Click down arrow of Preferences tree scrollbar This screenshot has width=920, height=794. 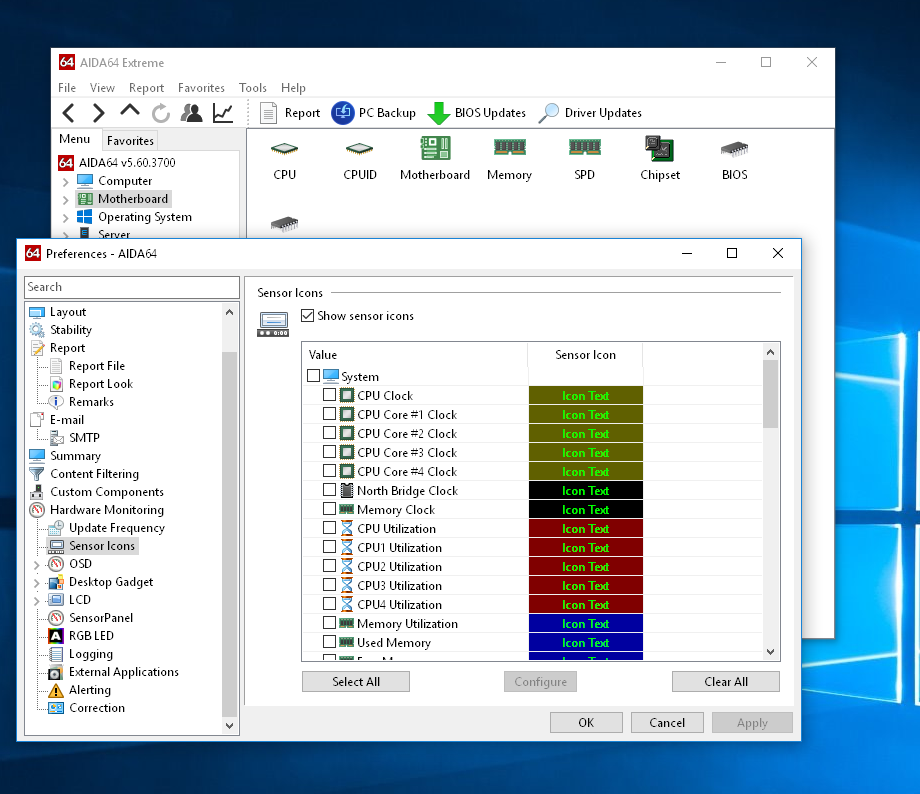tap(229, 726)
